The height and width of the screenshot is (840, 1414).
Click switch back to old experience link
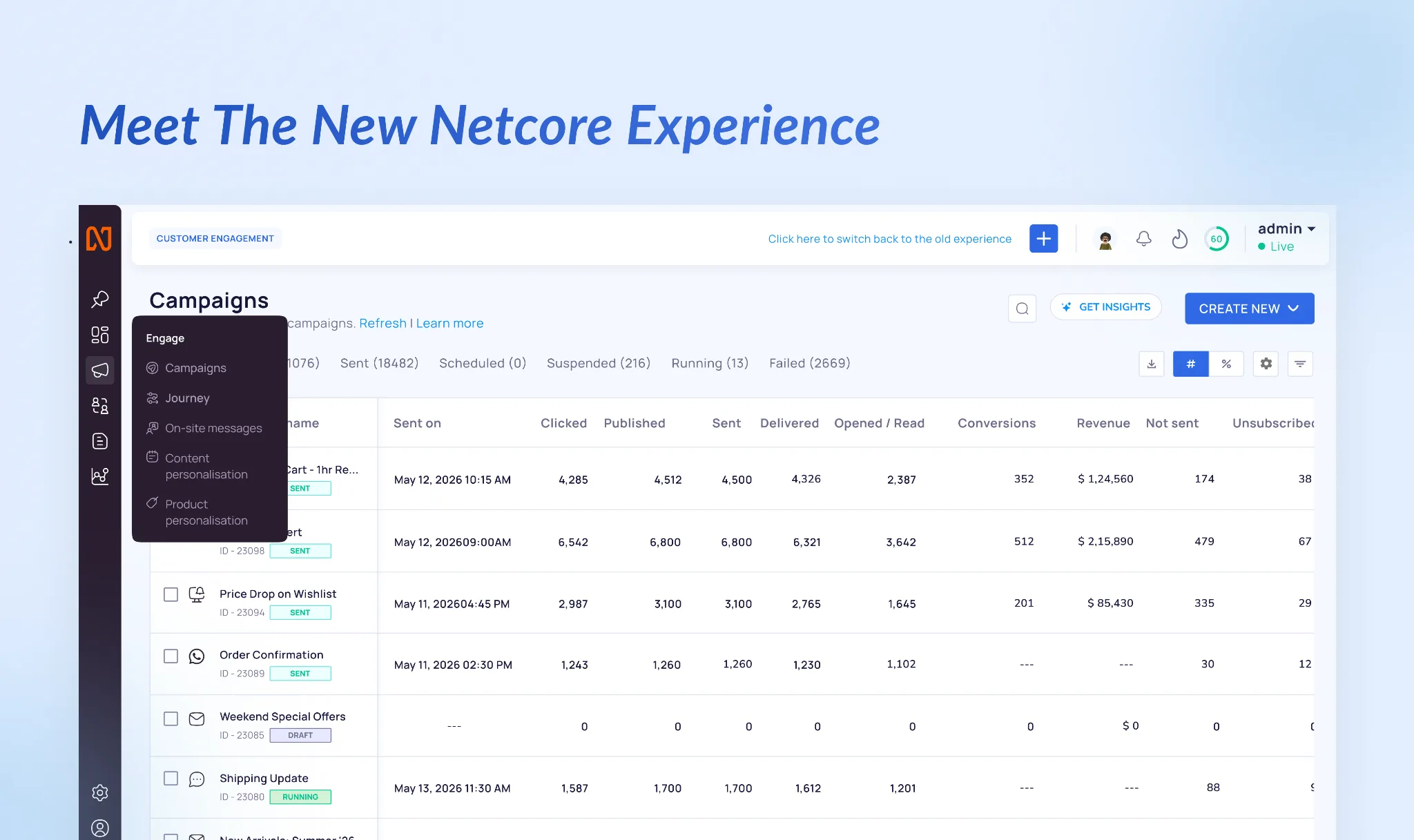coord(890,239)
